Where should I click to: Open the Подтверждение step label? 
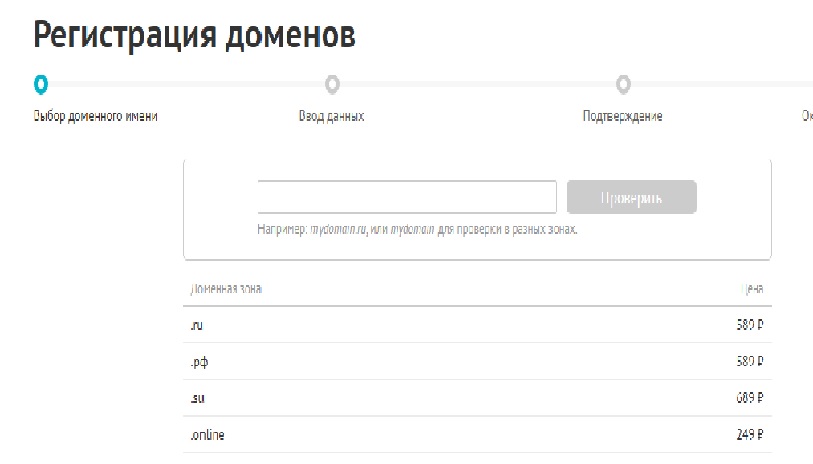(x=622, y=116)
